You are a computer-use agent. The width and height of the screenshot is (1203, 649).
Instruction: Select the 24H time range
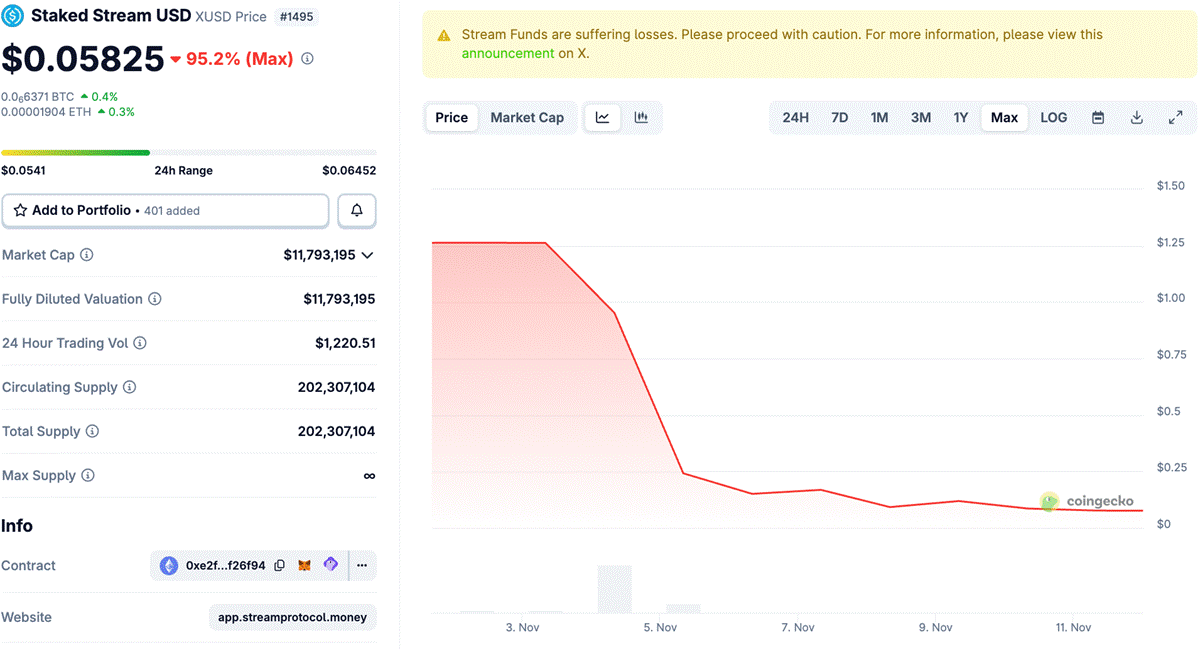(795, 118)
